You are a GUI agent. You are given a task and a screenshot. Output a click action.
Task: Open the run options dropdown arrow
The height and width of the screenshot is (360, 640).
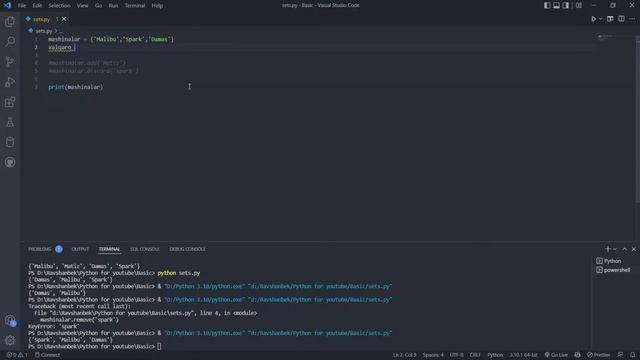[600, 19]
